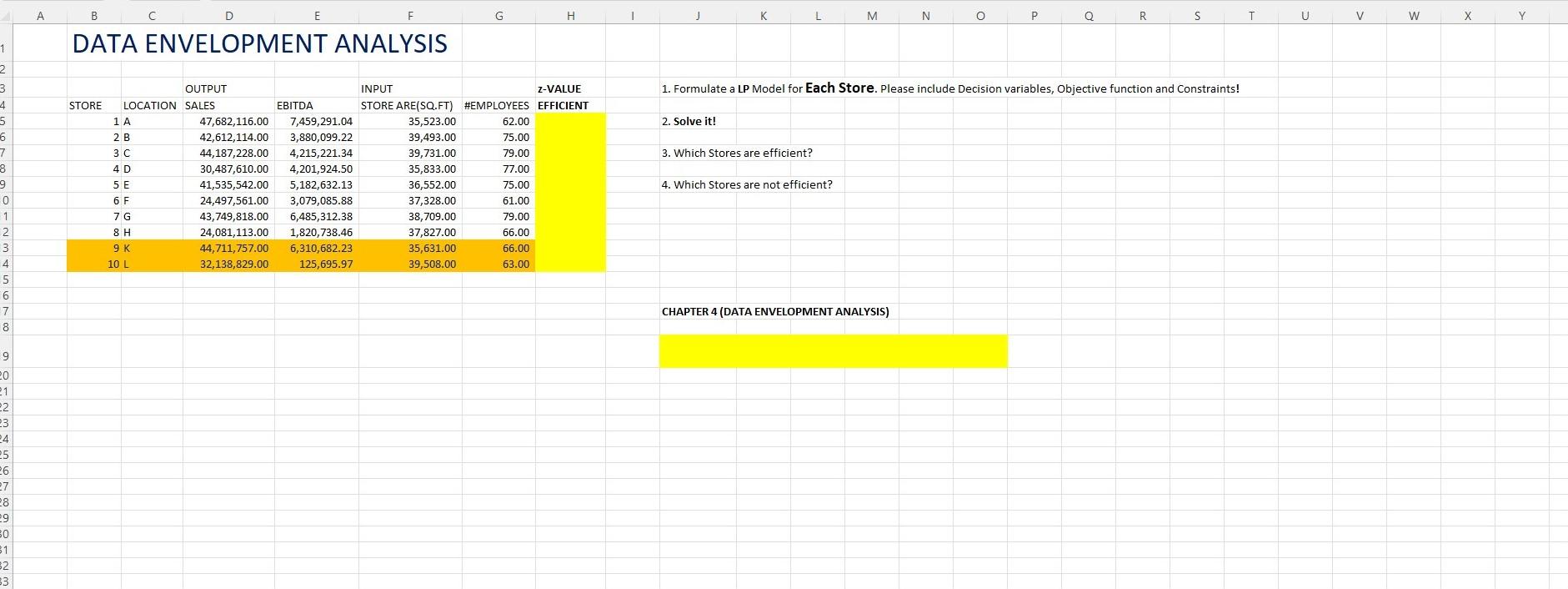Screen dimensions: 1568x589
Task: Click Which Stores are not efficient? question
Action: (x=747, y=184)
